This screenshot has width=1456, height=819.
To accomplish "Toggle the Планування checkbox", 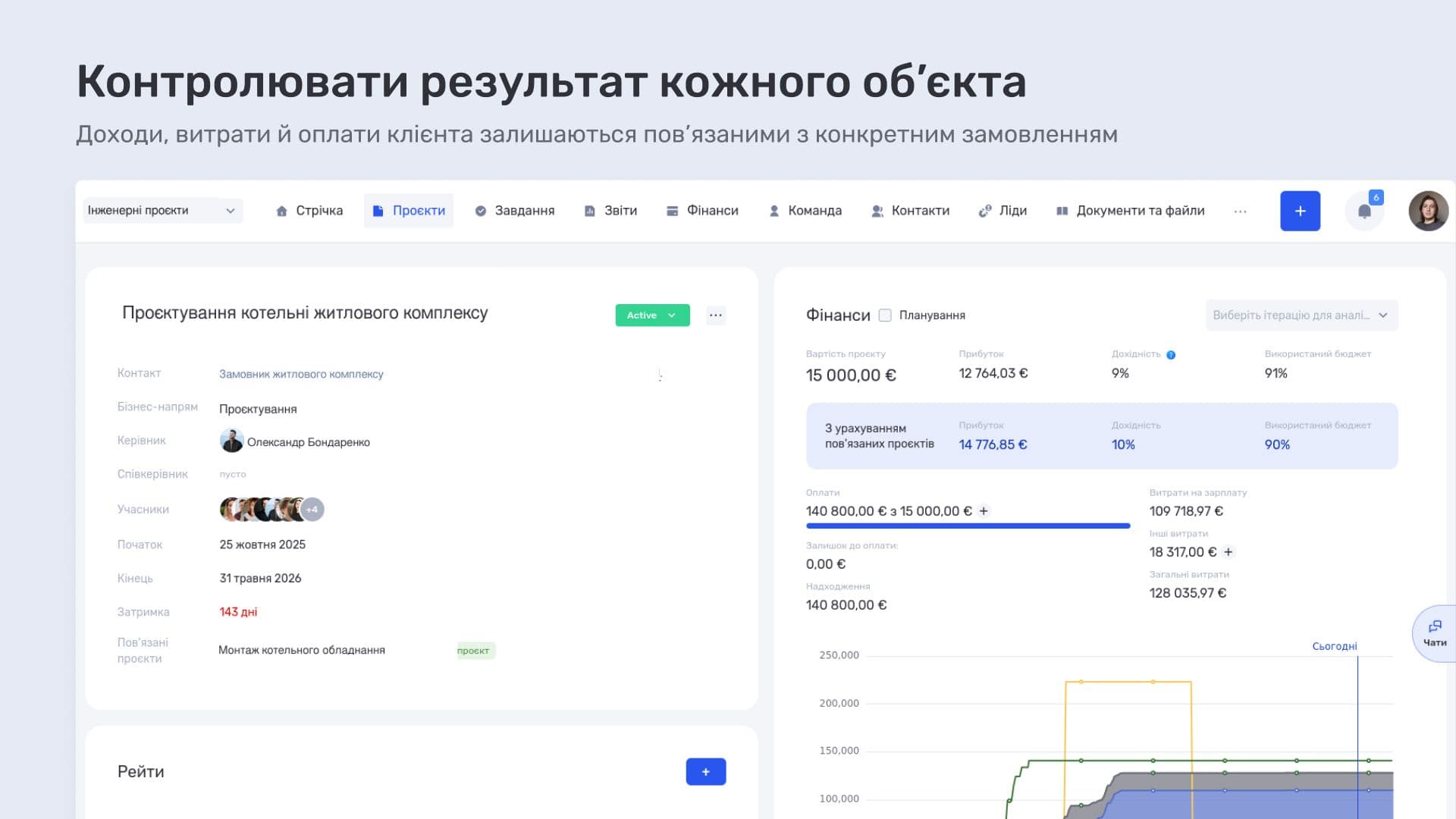I will [885, 315].
